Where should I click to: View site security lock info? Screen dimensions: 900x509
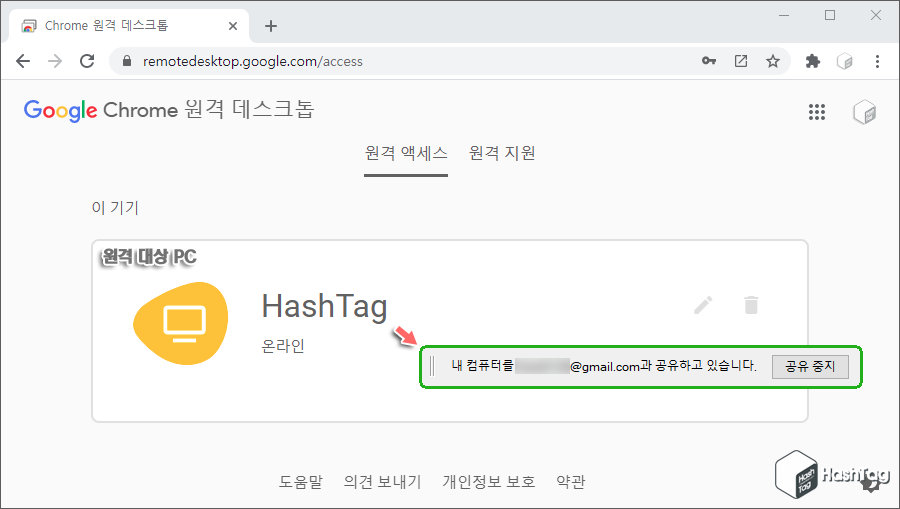click(127, 61)
